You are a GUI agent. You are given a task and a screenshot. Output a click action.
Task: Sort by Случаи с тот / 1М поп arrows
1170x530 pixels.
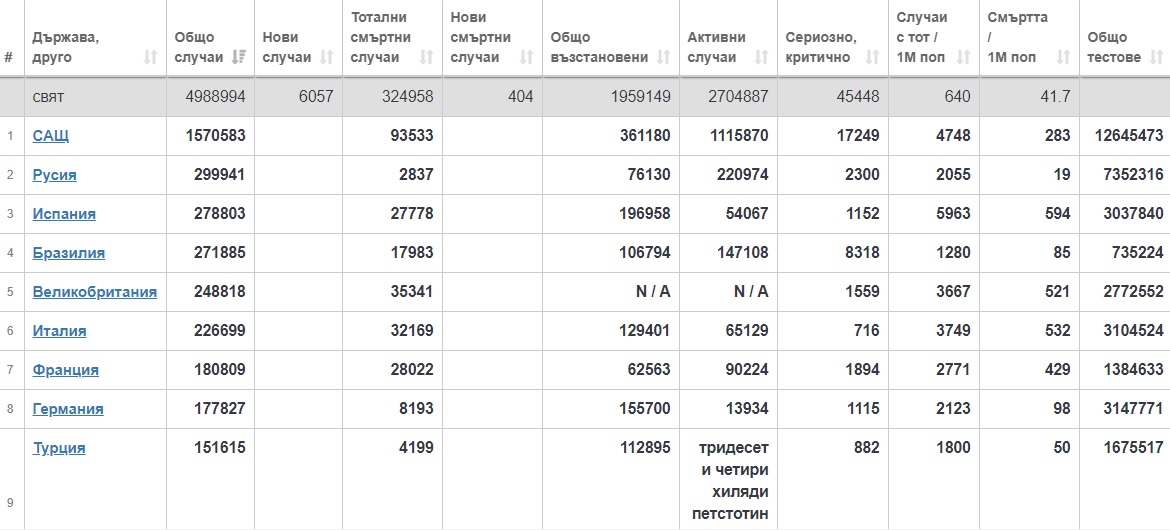tap(963, 57)
